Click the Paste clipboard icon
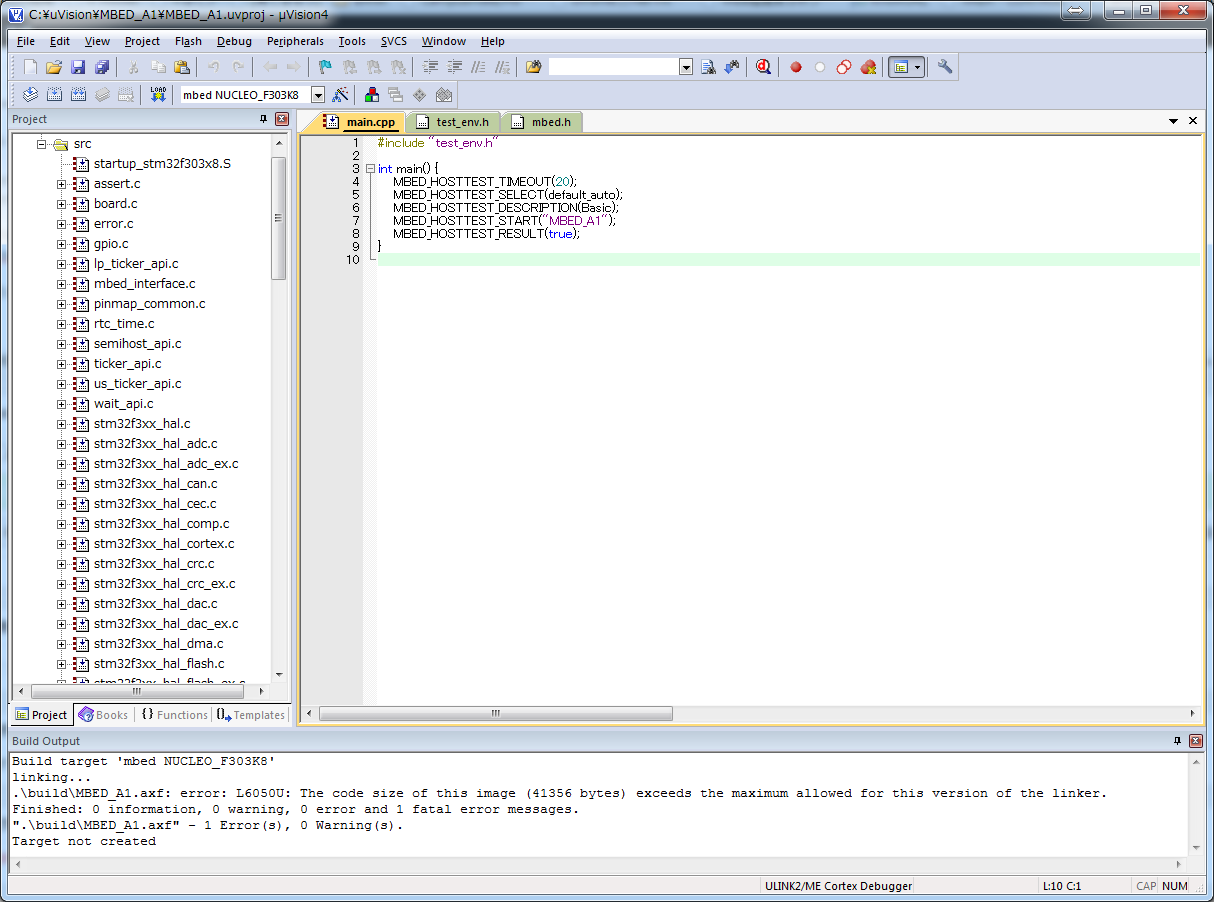Viewport: 1214px width, 902px height. click(182, 67)
